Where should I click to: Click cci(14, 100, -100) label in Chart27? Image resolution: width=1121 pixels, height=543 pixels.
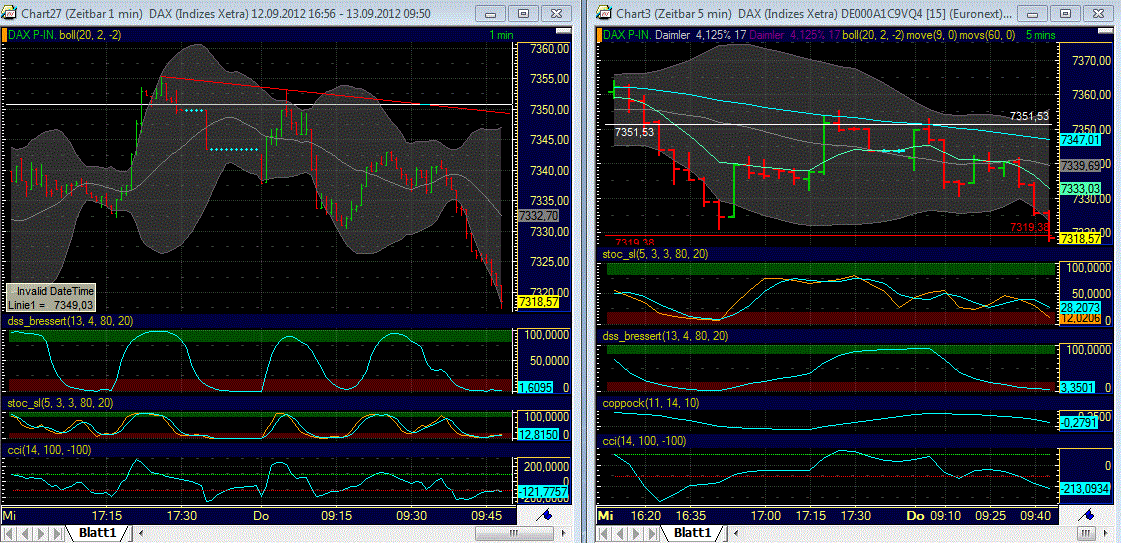pos(49,450)
